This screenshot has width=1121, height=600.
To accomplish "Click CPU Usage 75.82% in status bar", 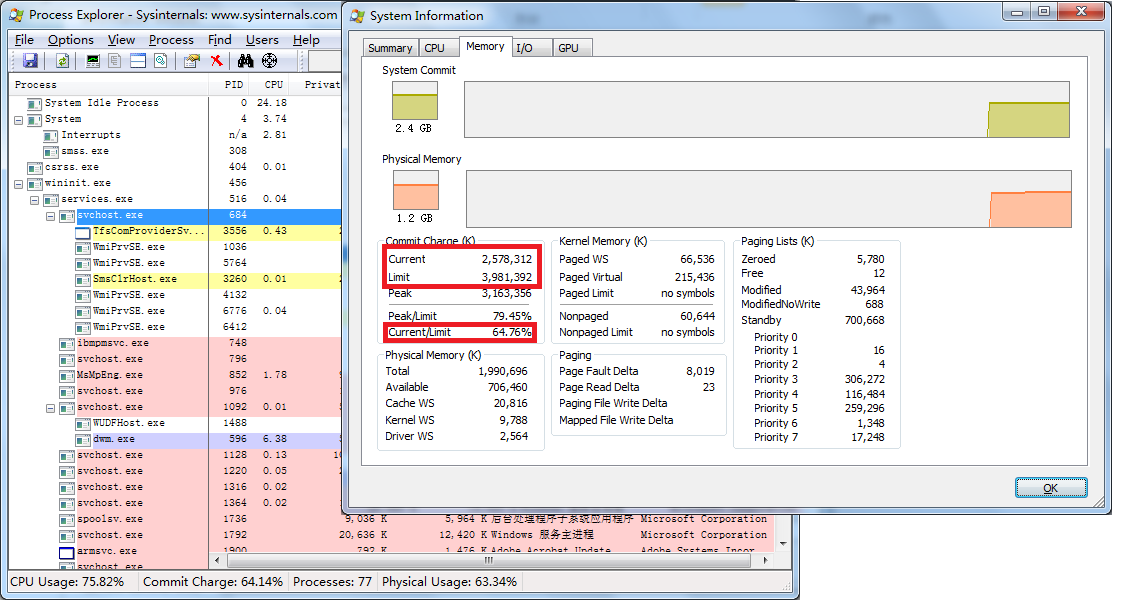I will point(67,582).
